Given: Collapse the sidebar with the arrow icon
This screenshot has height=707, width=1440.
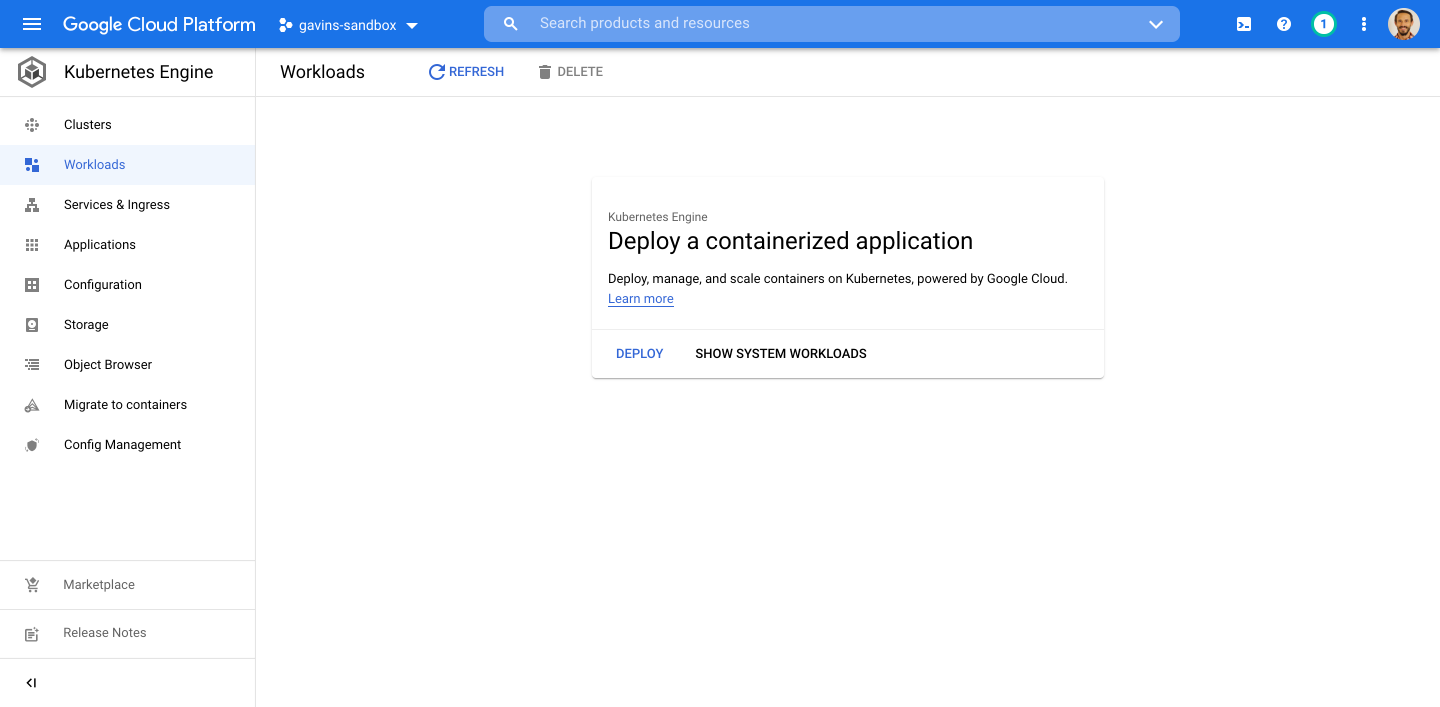Looking at the screenshot, I should pyautogui.click(x=31, y=683).
